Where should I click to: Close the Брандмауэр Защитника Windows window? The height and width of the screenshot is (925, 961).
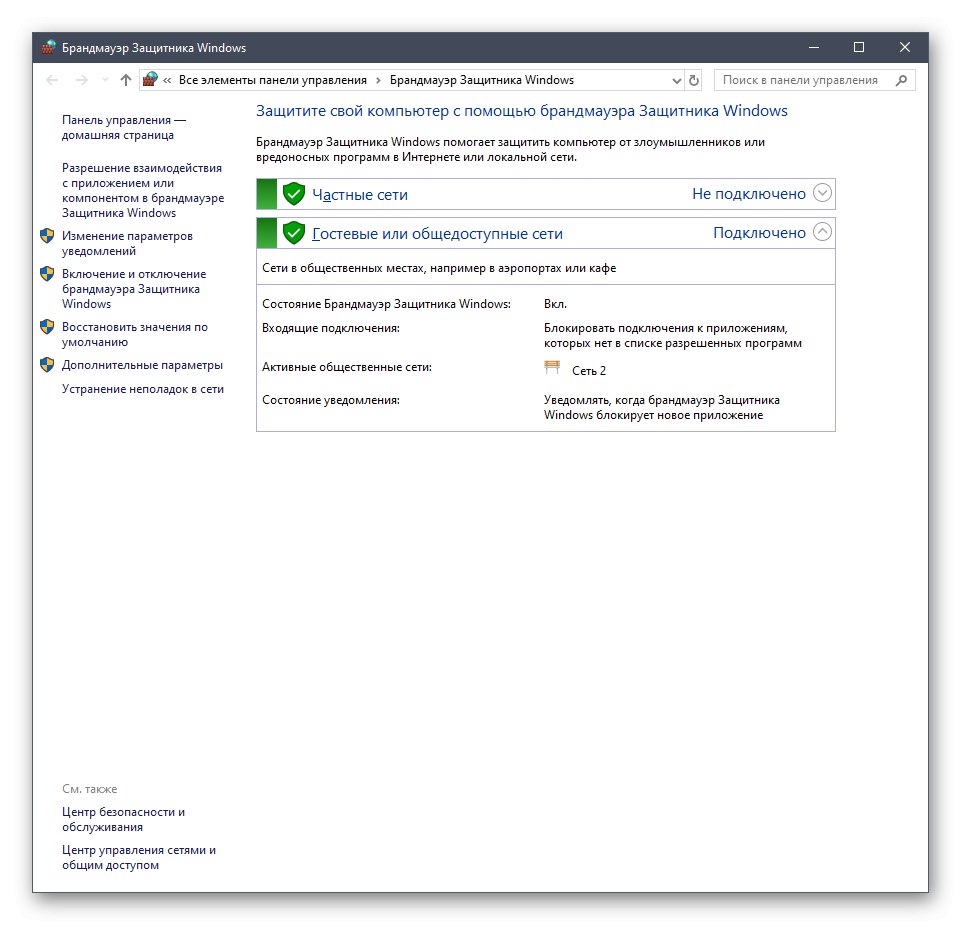(x=905, y=47)
